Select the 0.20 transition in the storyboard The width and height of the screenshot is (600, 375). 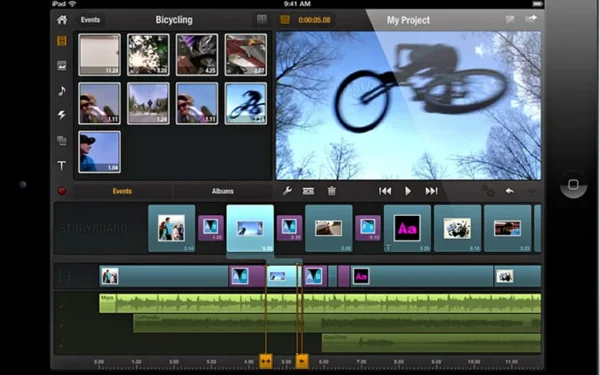(x=289, y=228)
